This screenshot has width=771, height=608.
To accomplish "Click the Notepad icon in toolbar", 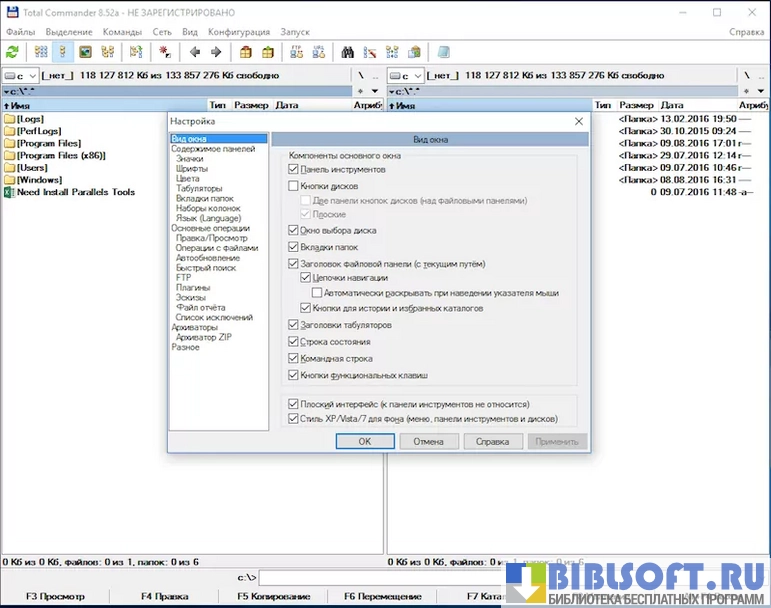I will click(414, 52).
